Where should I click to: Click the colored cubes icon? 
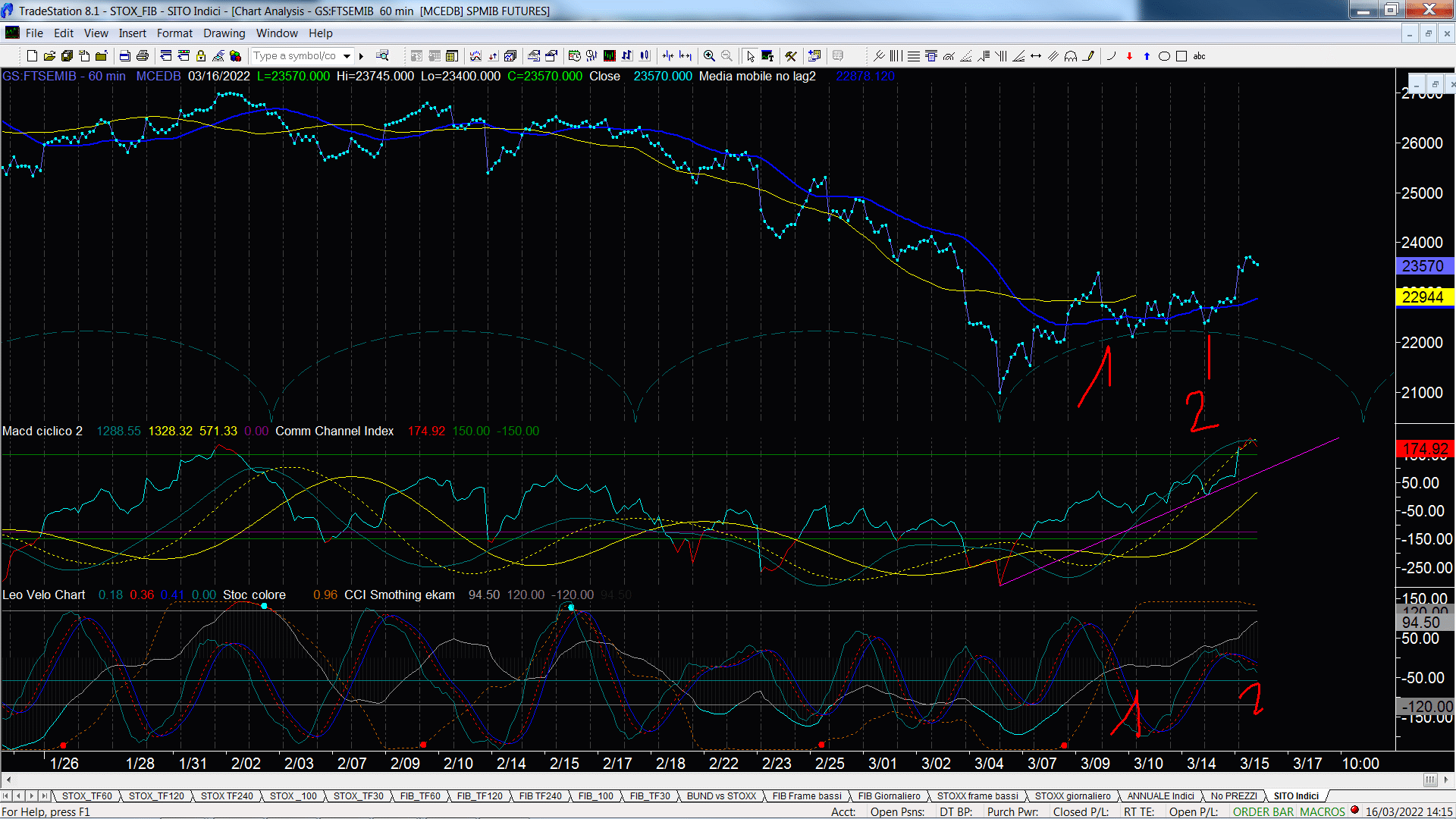235,56
